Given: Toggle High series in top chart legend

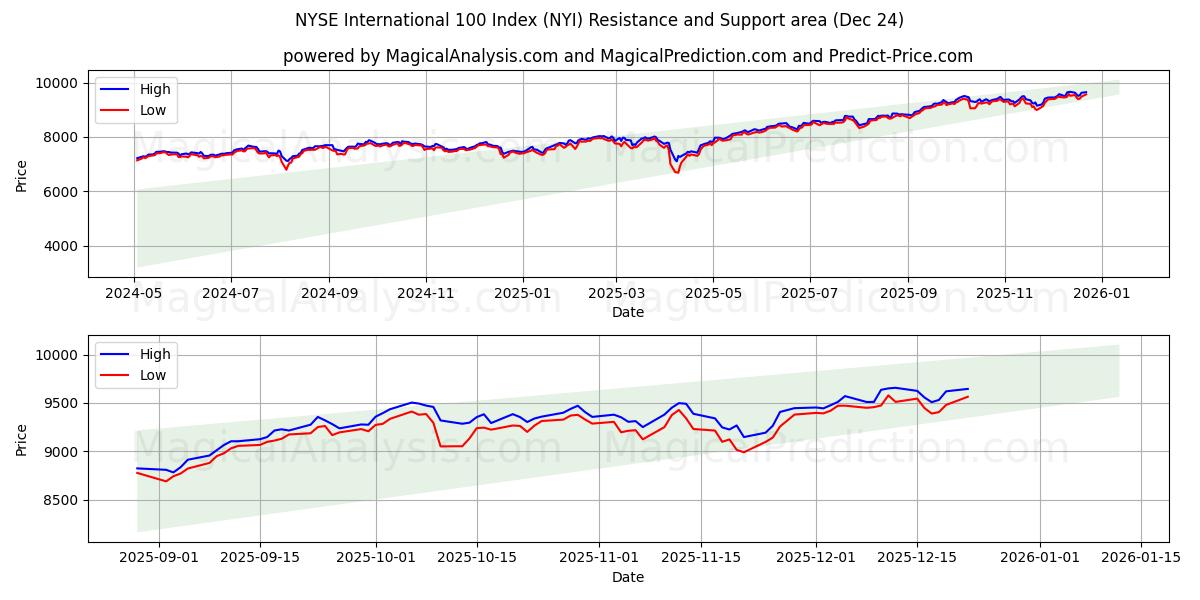Looking at the screenshot, I should [x=155, y=89].
